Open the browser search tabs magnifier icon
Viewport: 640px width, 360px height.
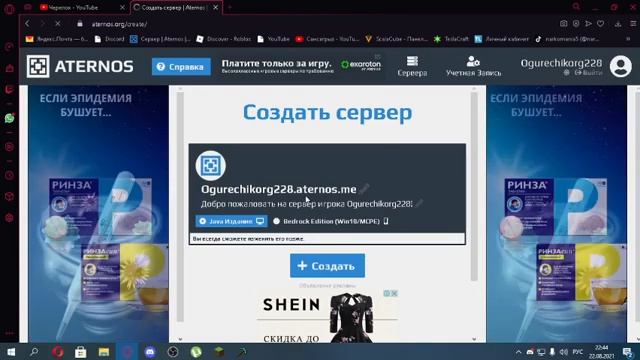tap(576, 7)
